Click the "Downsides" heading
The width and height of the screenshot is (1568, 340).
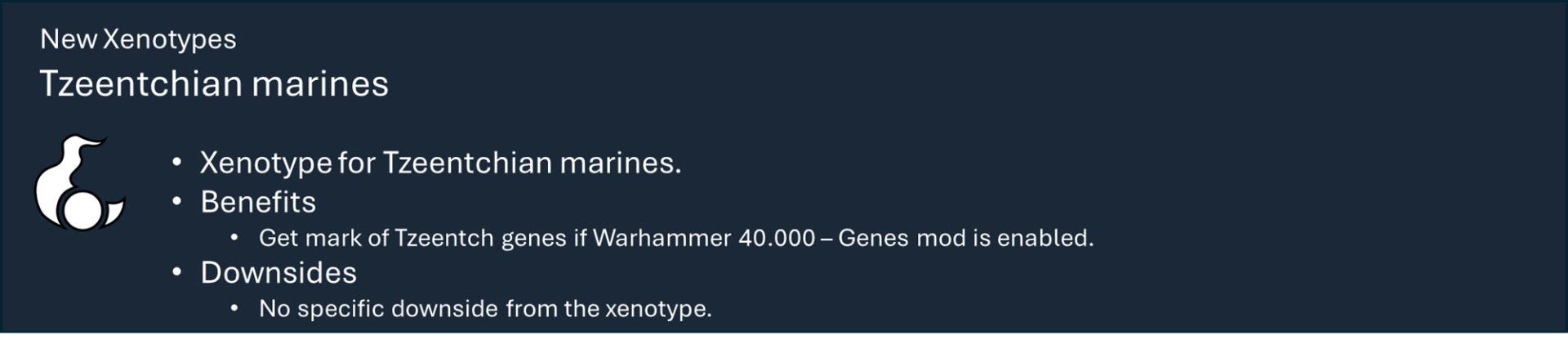point(278,273)
